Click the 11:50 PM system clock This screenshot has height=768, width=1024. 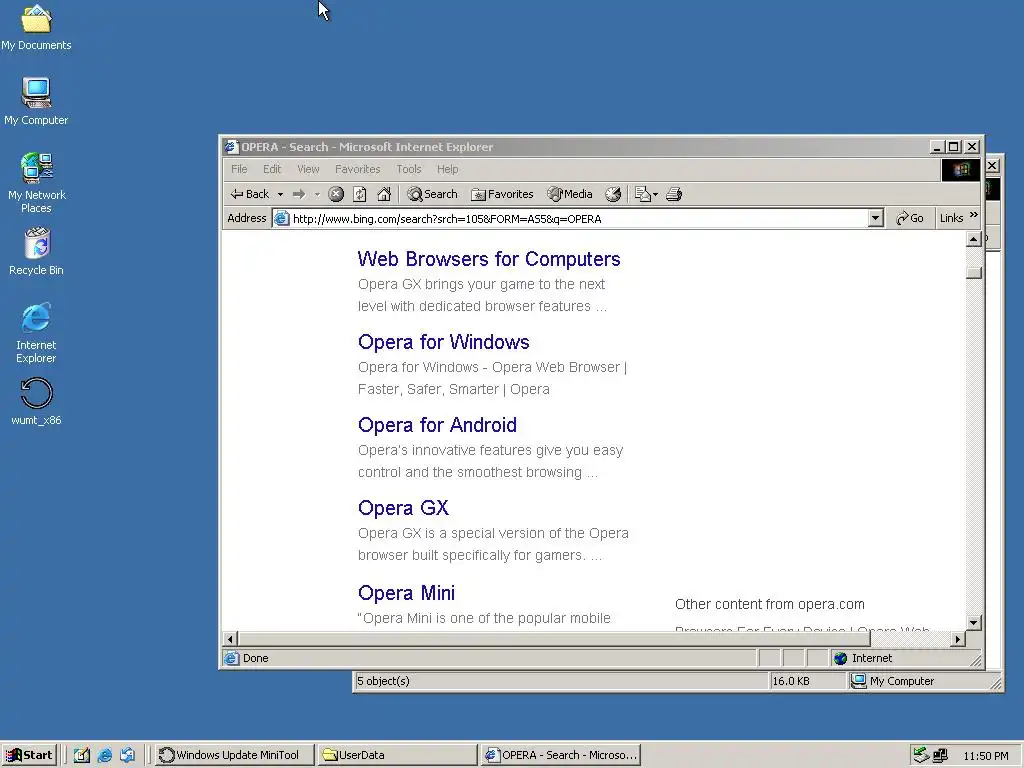pyautogui.click(x=985, y=756)
